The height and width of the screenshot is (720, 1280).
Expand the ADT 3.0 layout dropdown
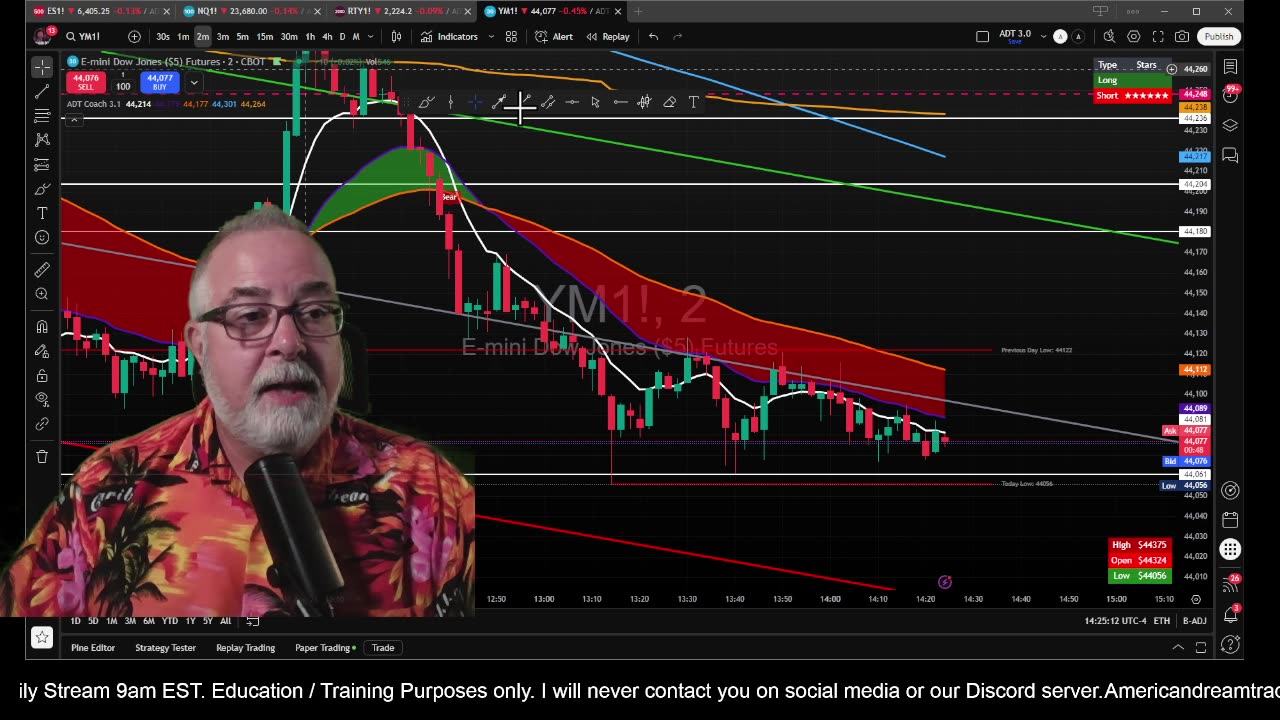[1043, 37]
